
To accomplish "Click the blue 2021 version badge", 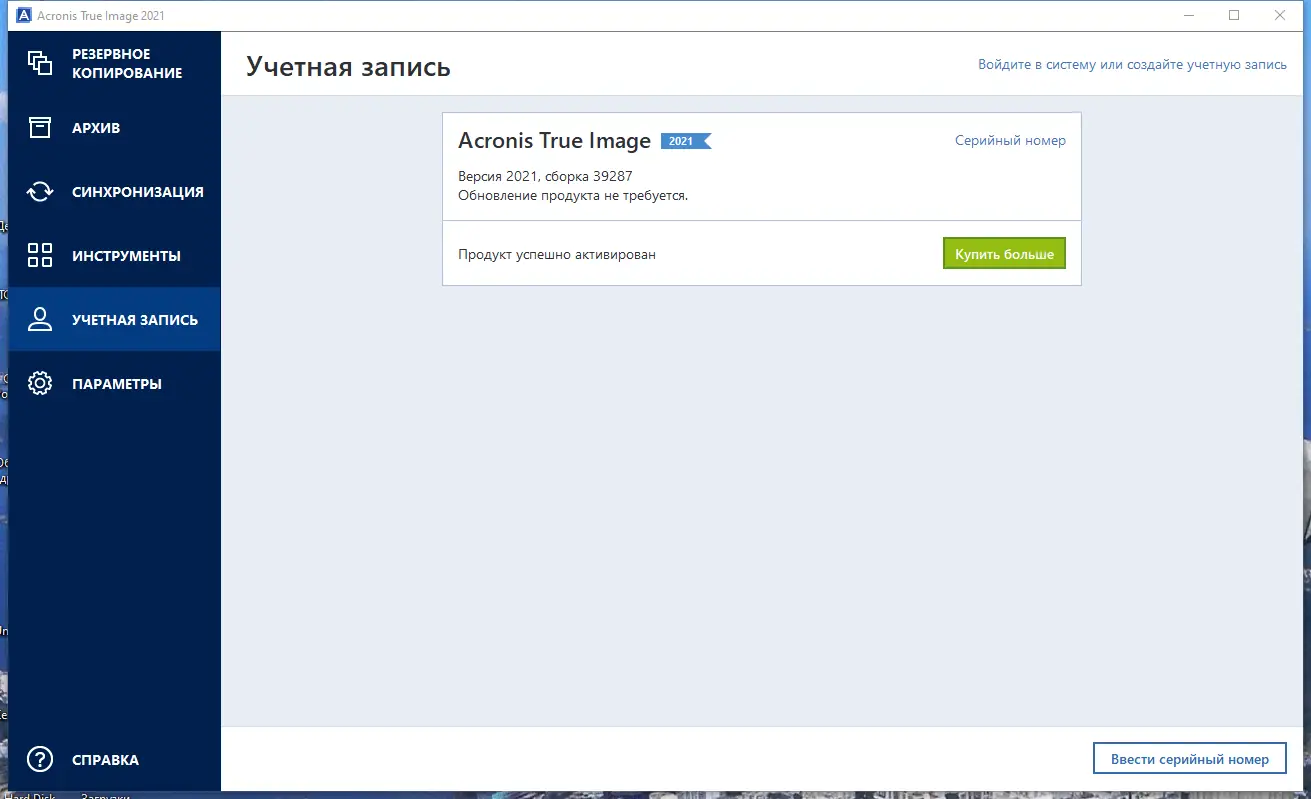I will coord(686,141).
